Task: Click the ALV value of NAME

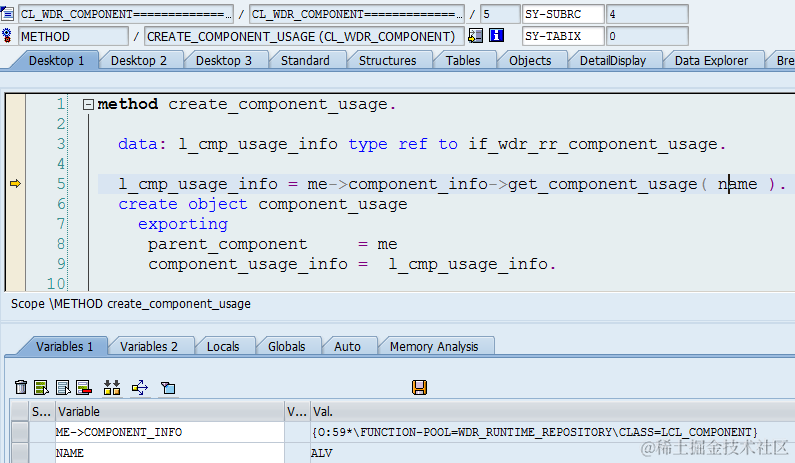Action: point(321,453)
